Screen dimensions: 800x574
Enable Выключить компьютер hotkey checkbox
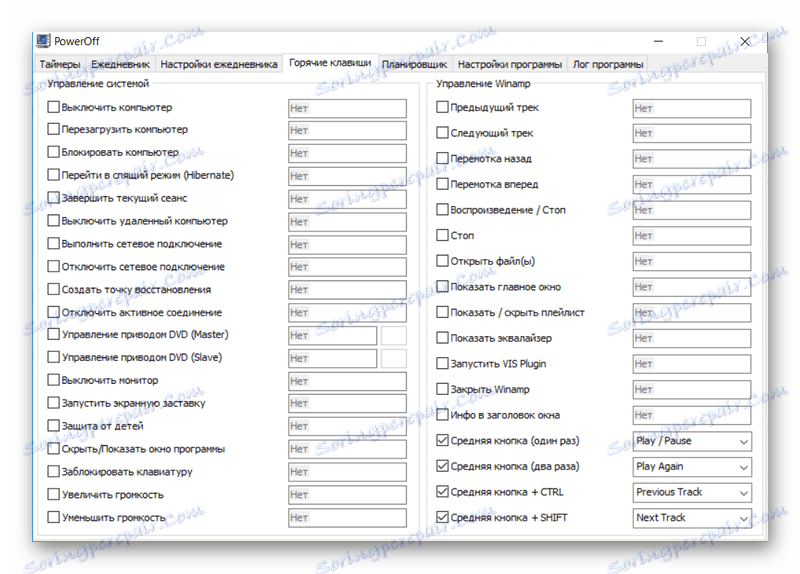(54, 107)
